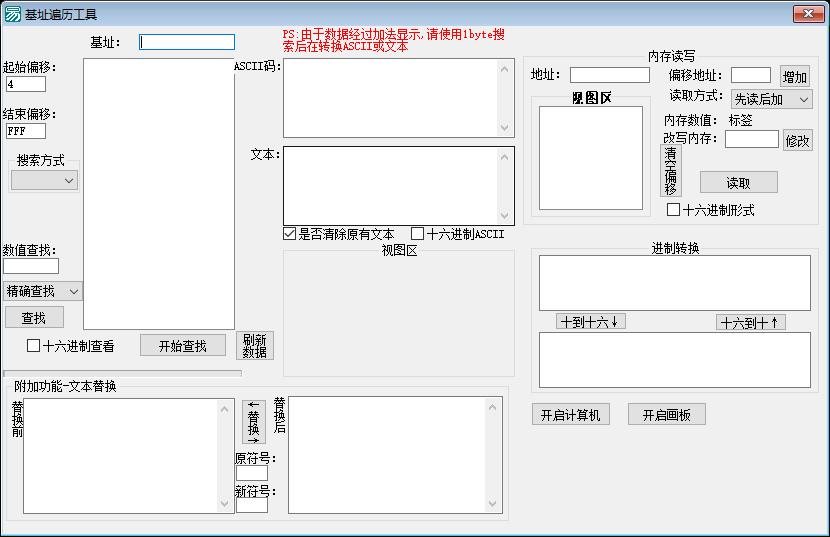
Task: Click the 刷新数据 button
Action: (255, 346)
